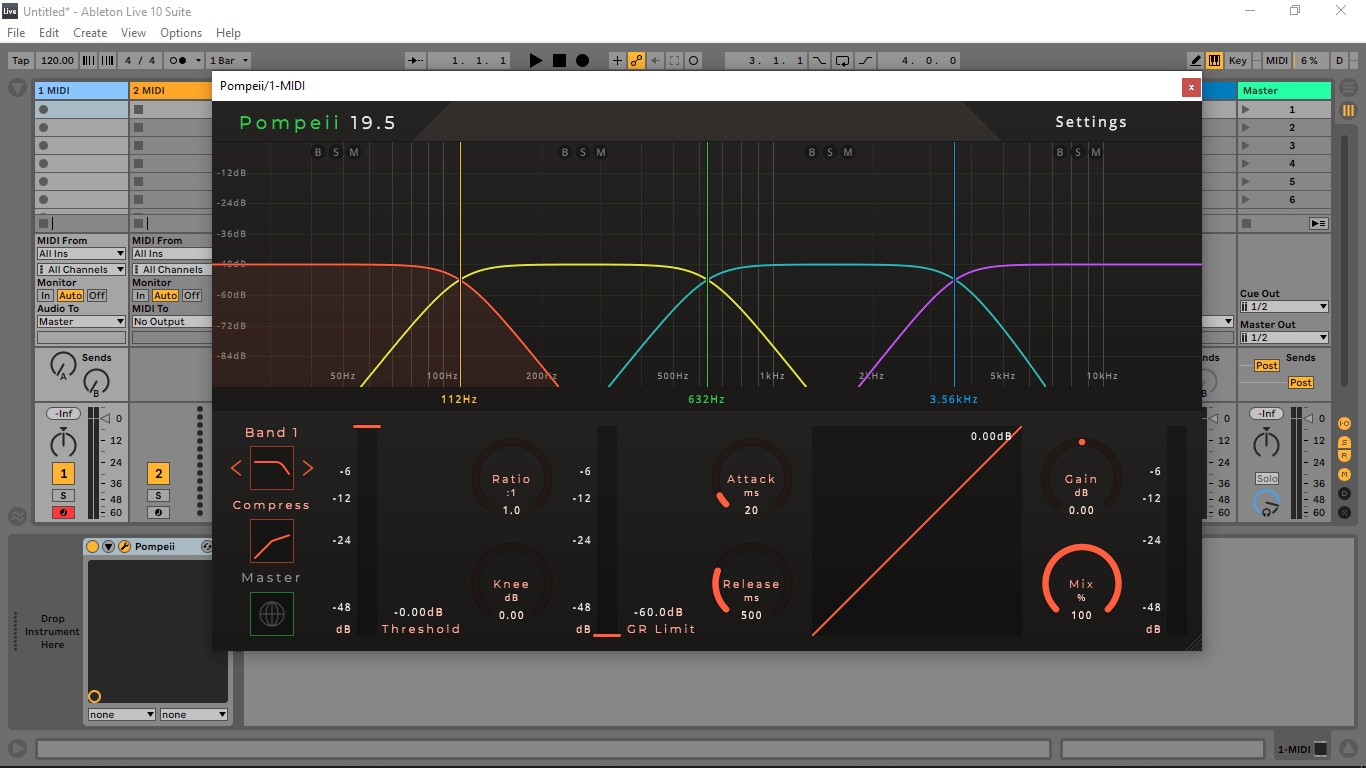Viewport: 1366px width, 768px height.
Task: Click the Master globe icon
Action: click(272, 614)
